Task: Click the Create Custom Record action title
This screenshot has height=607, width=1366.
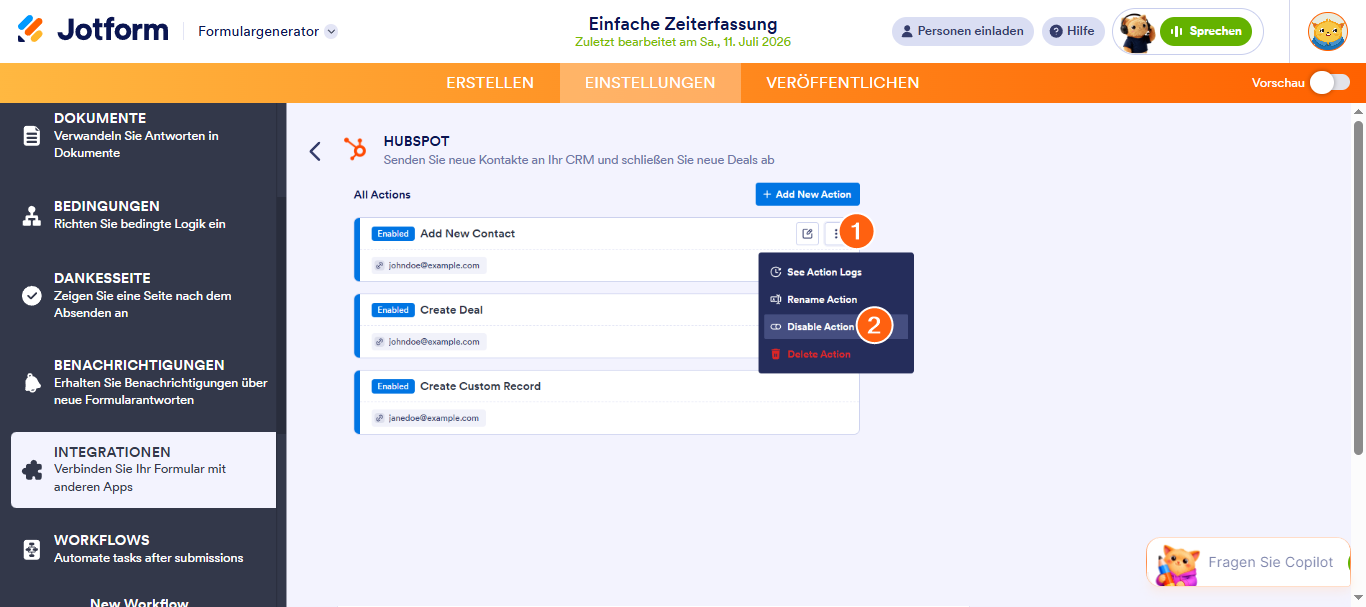Action: coord(481,386)
